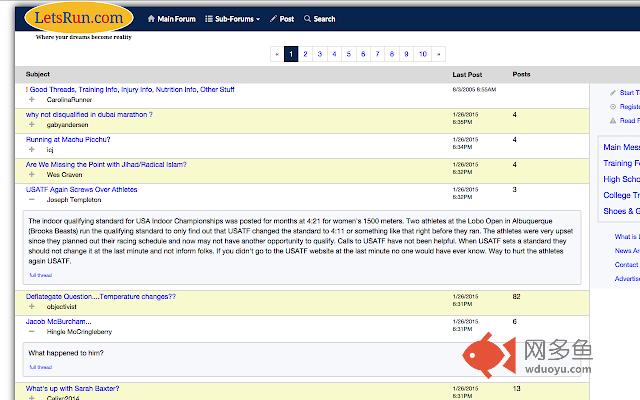Open Main Forum from the navigation bar
Viewport: 640px width, 400px height.
pos(171,19)
